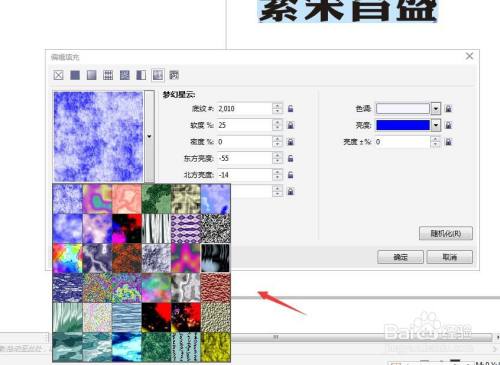
Task: Pick the purple lightning texture
Action: 97,258
